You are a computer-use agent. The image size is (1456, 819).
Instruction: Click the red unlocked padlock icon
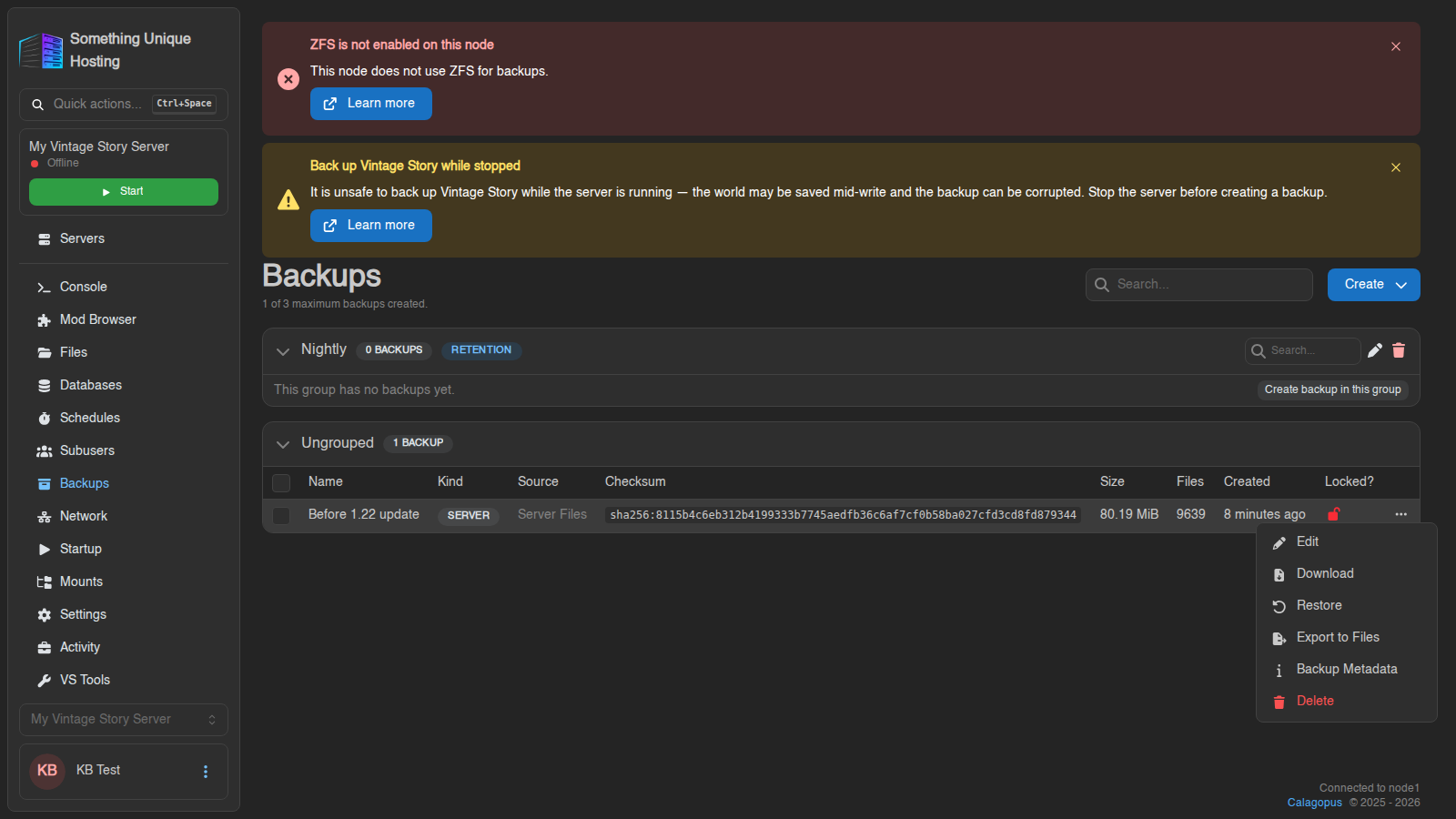[1333, 514]
